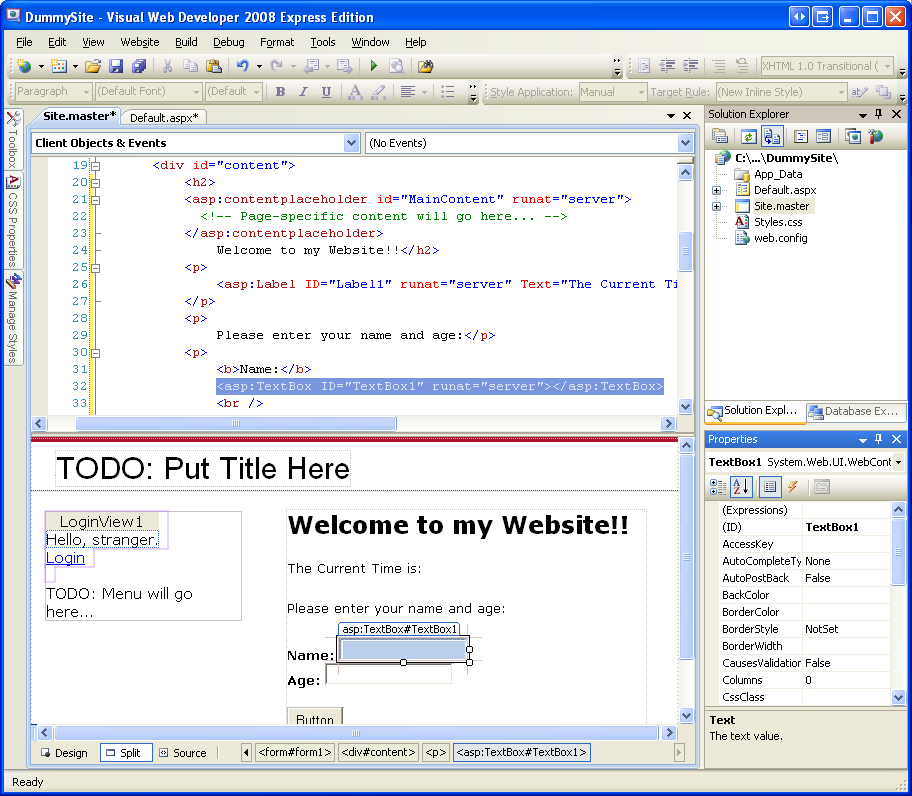
Task: Toggle Bold formatting button
Action: (x=280, y=92)
